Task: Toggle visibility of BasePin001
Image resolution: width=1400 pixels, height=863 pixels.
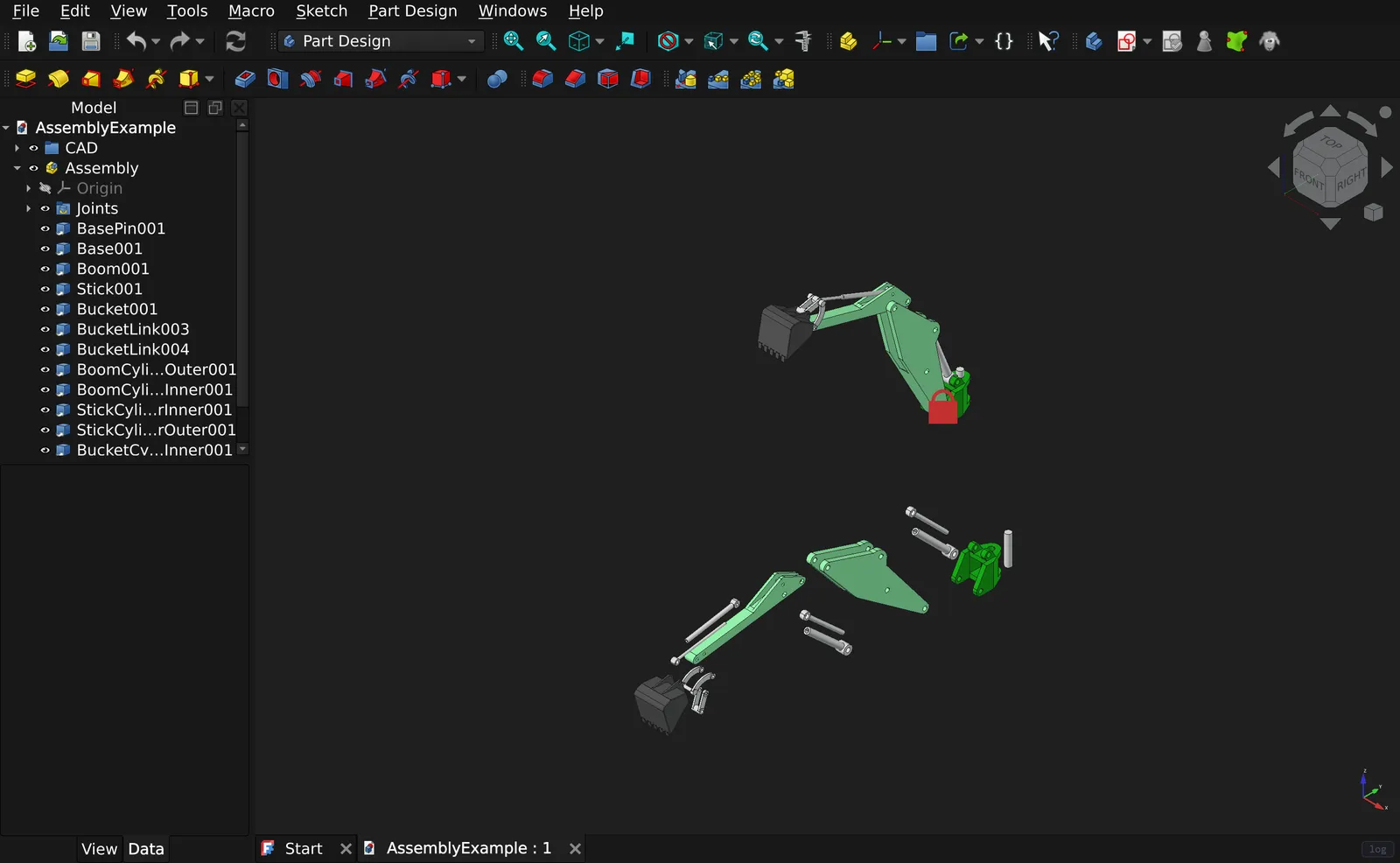Action: (45, 228)
